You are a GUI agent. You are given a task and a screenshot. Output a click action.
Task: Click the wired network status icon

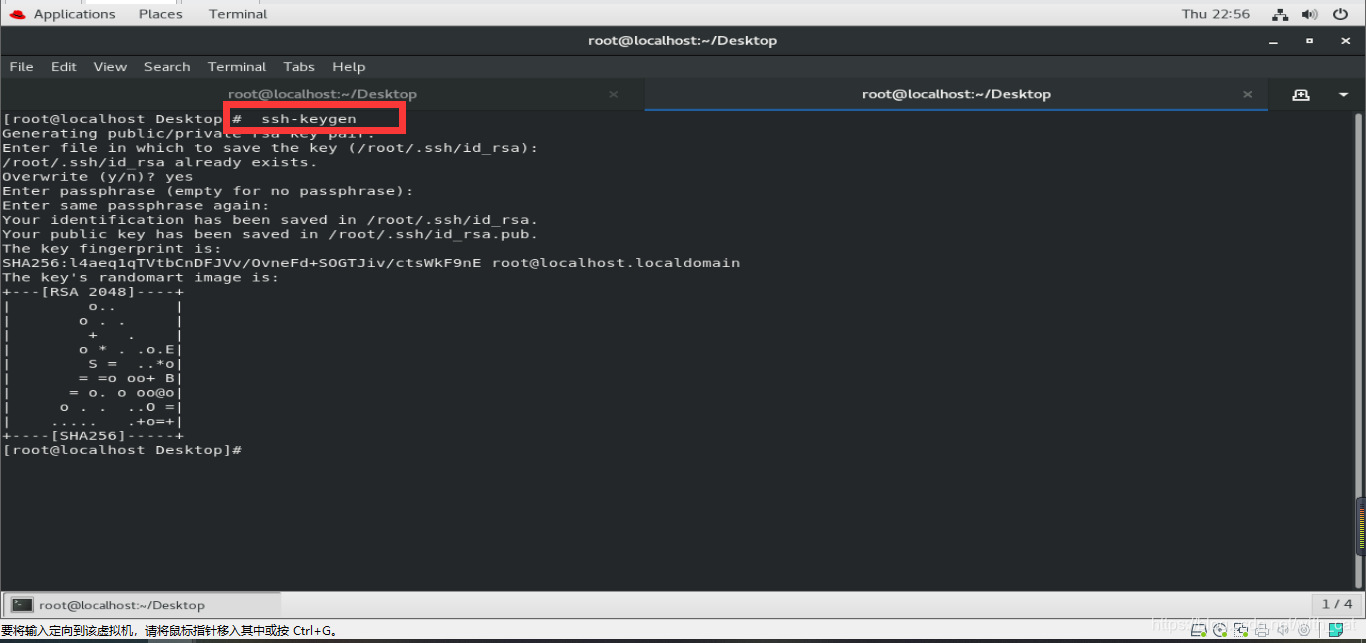[1280, 14]
